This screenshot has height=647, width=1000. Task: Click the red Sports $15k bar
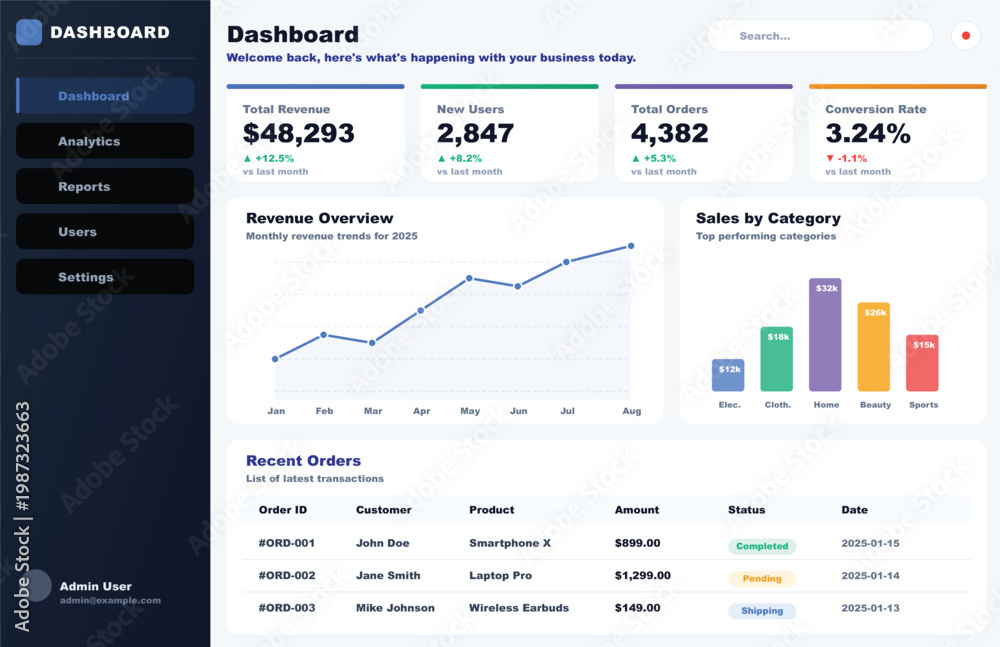pos(922,363)
